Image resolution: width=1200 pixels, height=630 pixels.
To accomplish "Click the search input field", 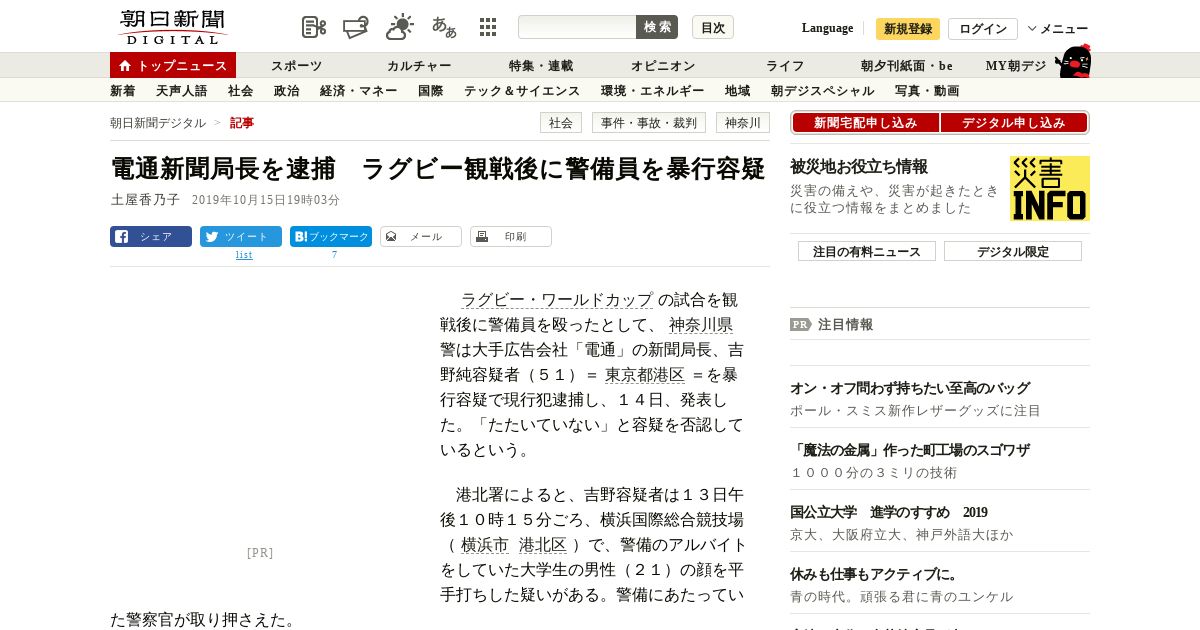I will [577, 27].
